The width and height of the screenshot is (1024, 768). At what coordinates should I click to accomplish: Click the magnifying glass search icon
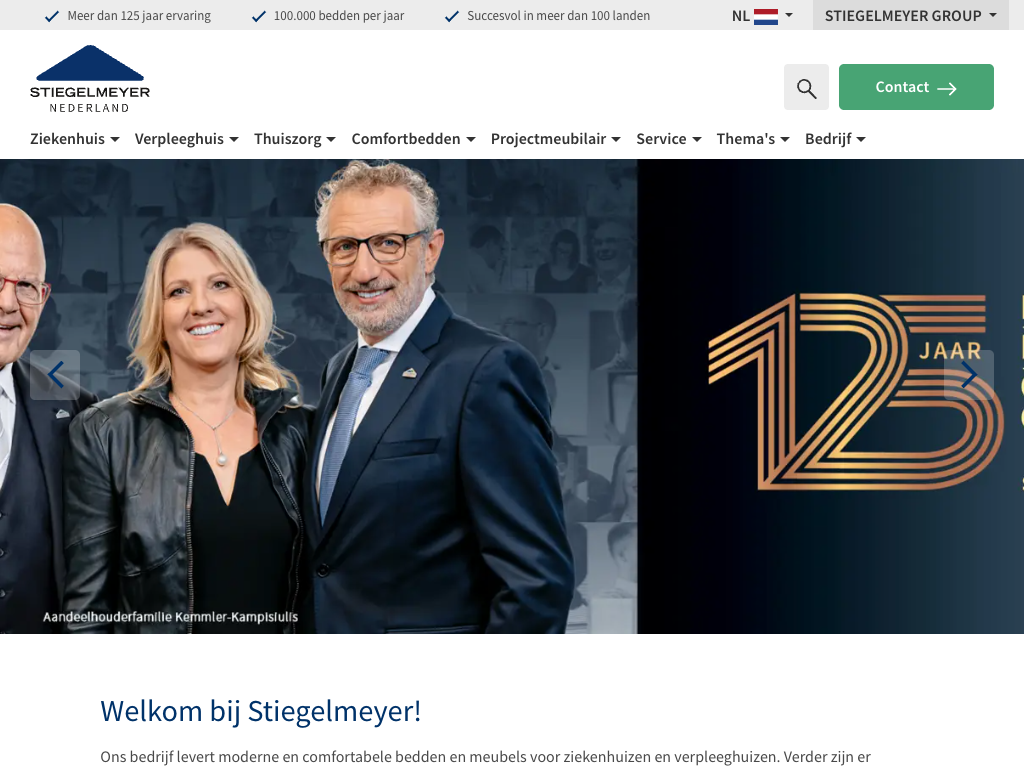point(807,88)
